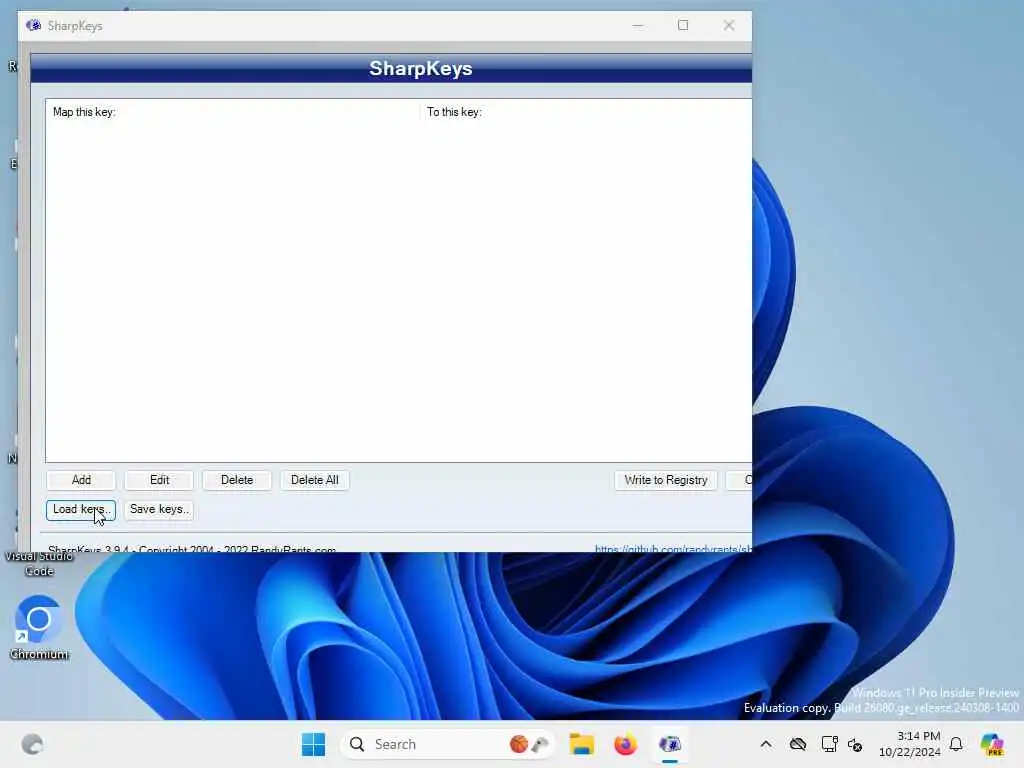Click the basketball search highlight icon

click(x=519, y=744)
